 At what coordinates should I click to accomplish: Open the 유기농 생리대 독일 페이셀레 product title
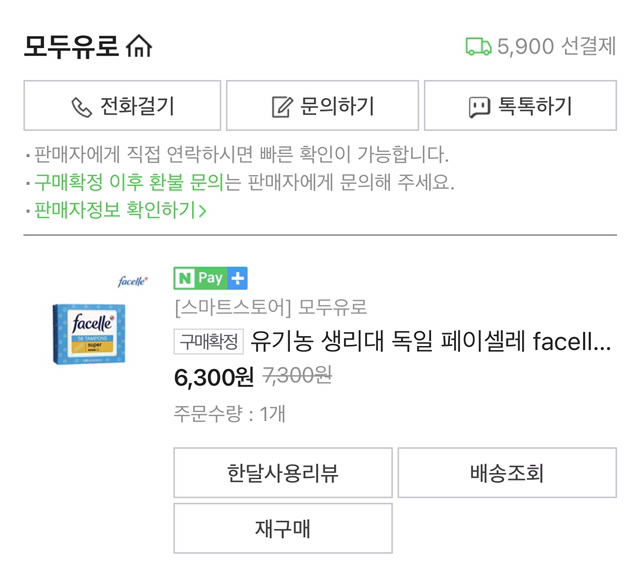pyautogui.click(x=430, y=342)
